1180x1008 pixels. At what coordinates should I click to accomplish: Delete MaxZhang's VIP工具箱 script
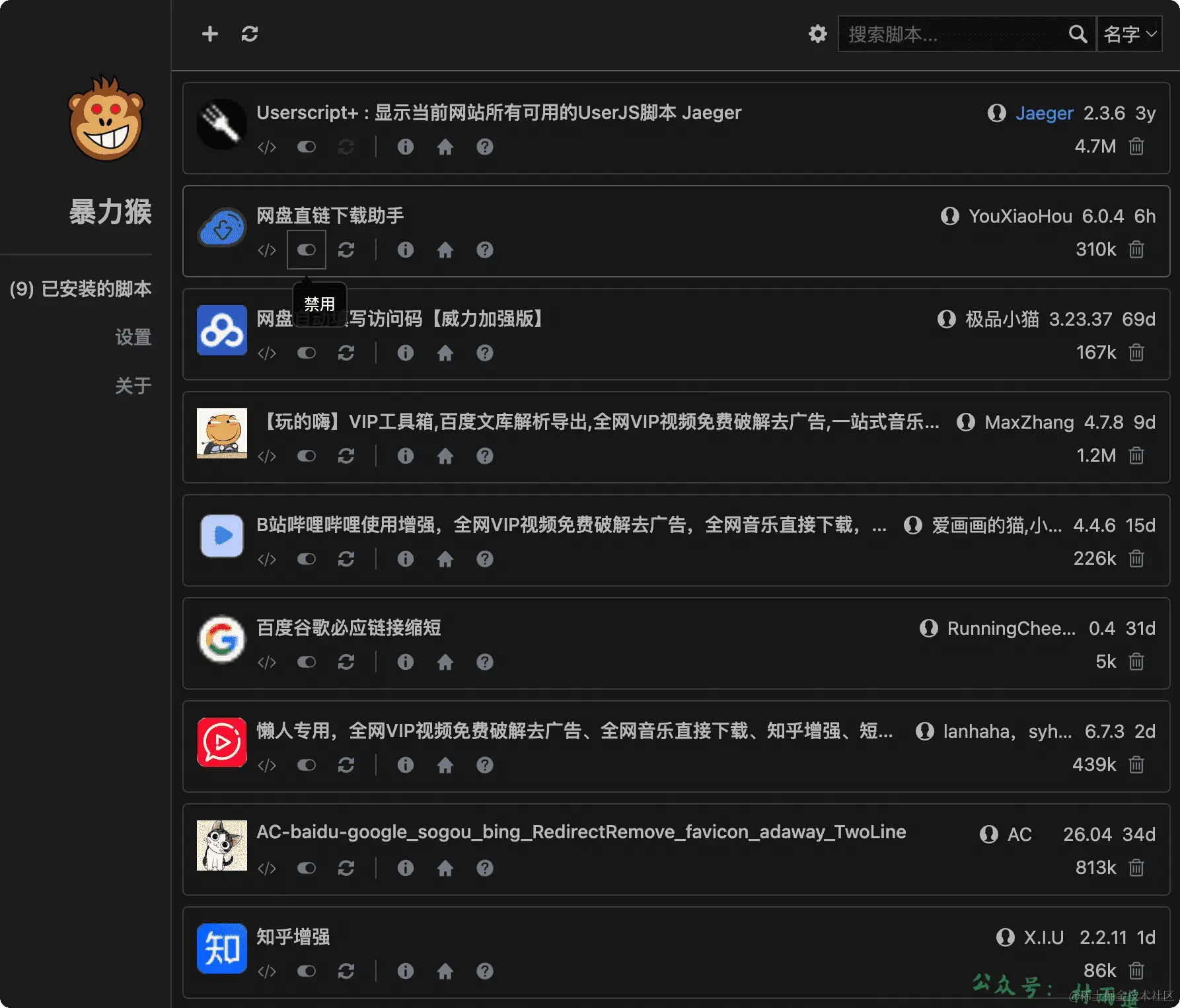pos(1136,455)
